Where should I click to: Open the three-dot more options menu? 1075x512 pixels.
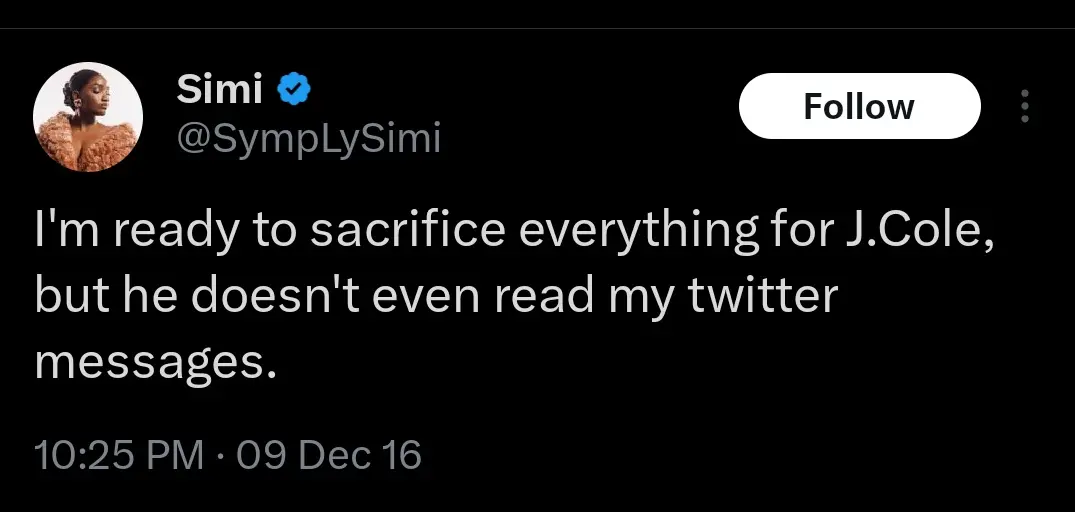1024,106
